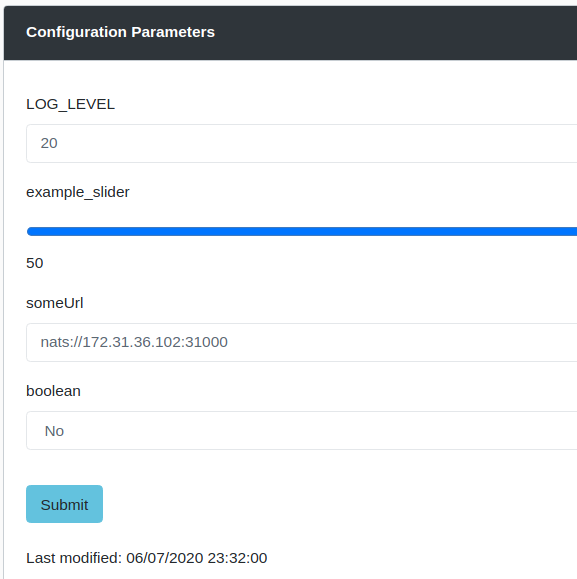This screenshot has width=577, height=579.
Task: Click the someUrl label
Action: [x=55, y=303]
